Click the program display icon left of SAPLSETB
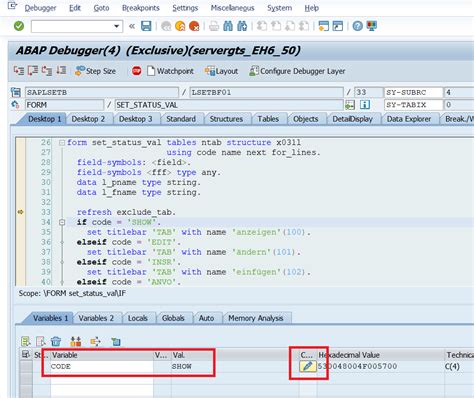The image size is (474, 398). tap(16, 92)
